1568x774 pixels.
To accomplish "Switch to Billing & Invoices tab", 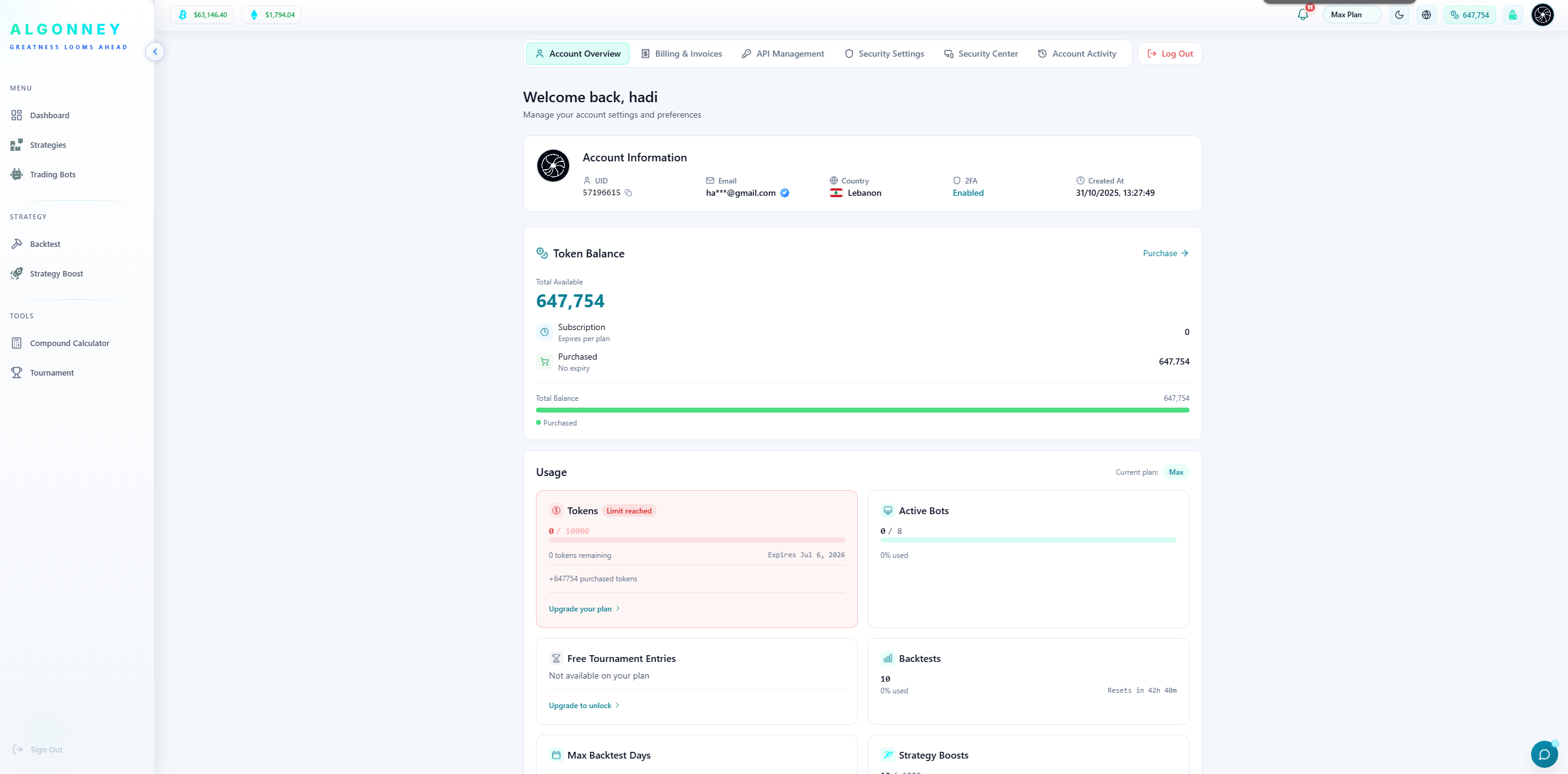I will pos(682,54).
